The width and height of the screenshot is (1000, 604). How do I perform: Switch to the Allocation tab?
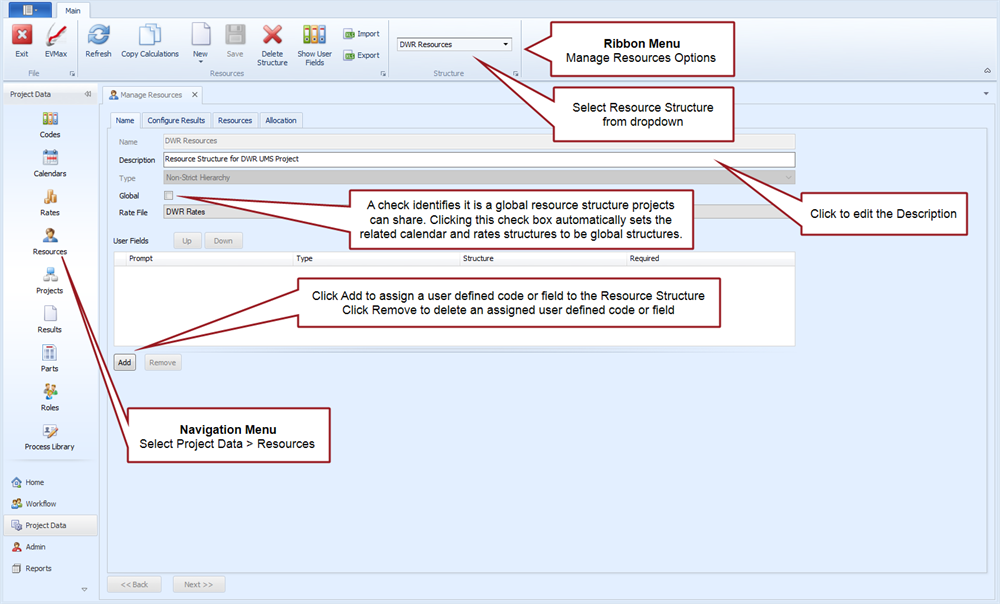(281, 120)
